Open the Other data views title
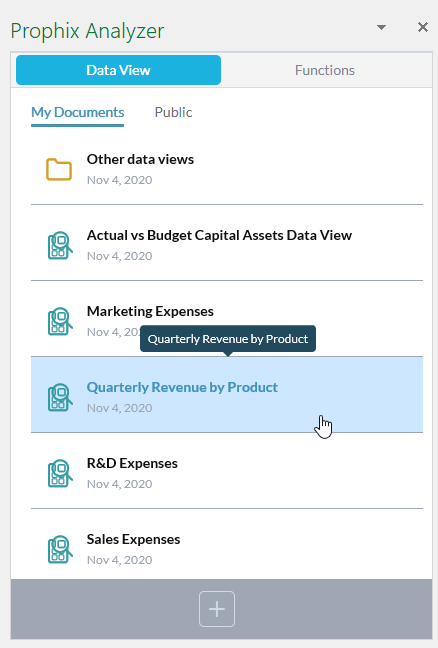 tap(140, 159)
